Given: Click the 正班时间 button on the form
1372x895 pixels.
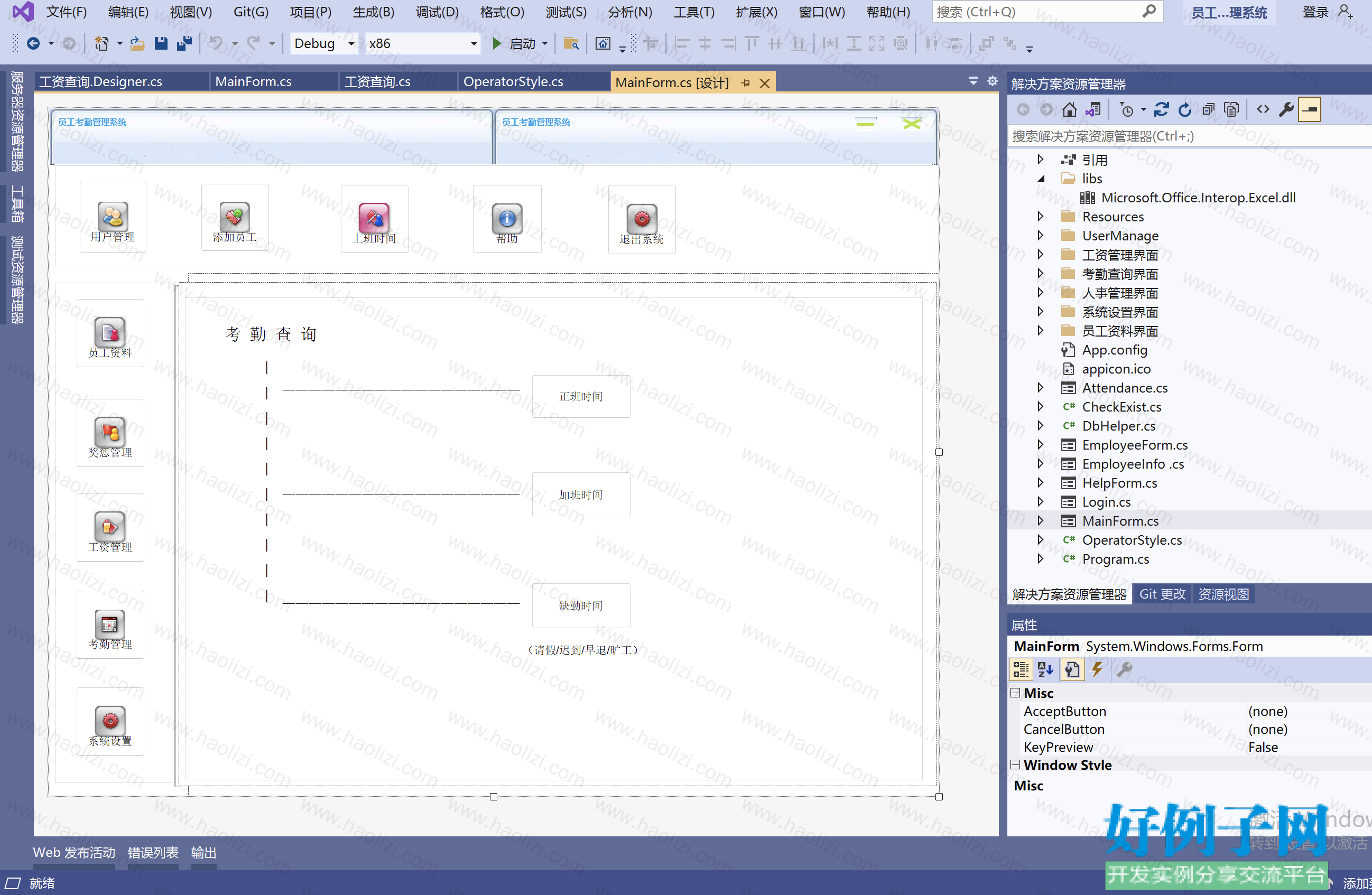Looking at the screenshot, I should tap(581, 396).
